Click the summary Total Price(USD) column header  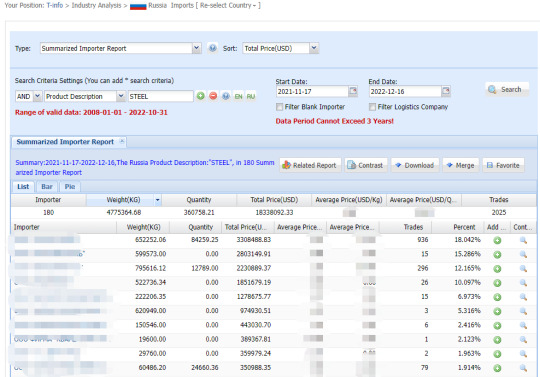tap(274, 200)
